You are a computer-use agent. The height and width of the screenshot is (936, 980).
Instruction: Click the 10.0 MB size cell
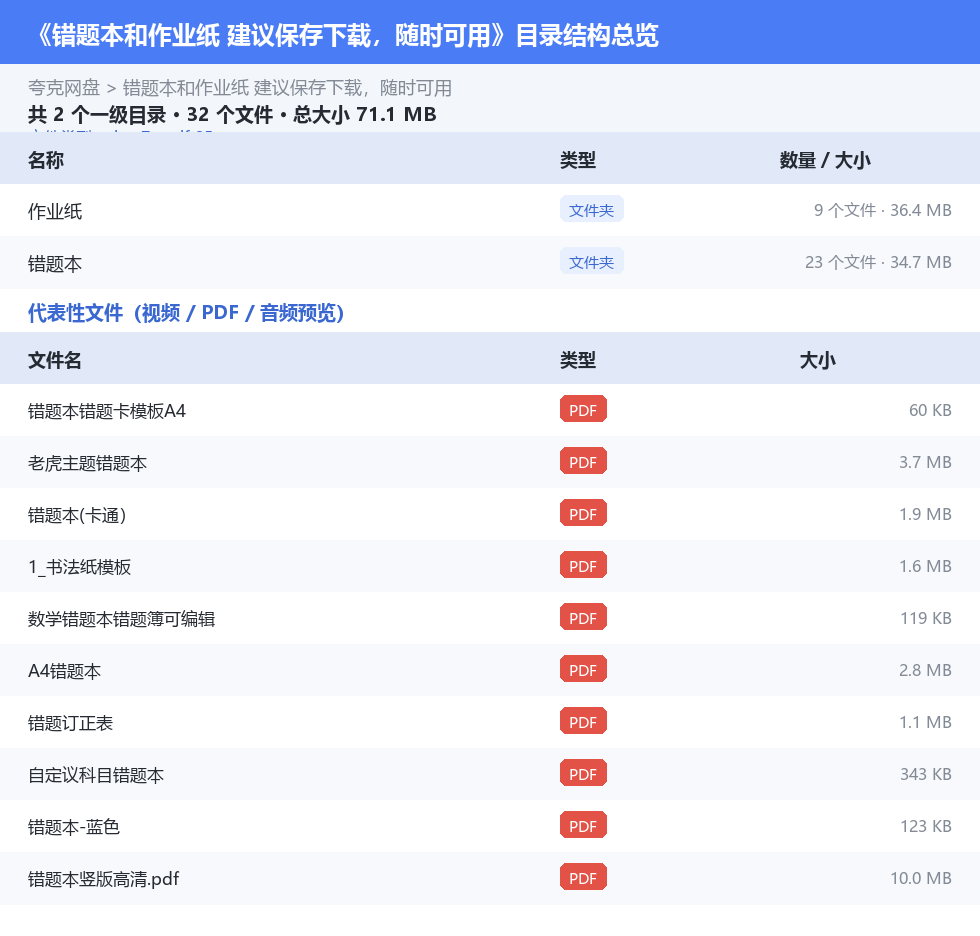pos(921,877)
